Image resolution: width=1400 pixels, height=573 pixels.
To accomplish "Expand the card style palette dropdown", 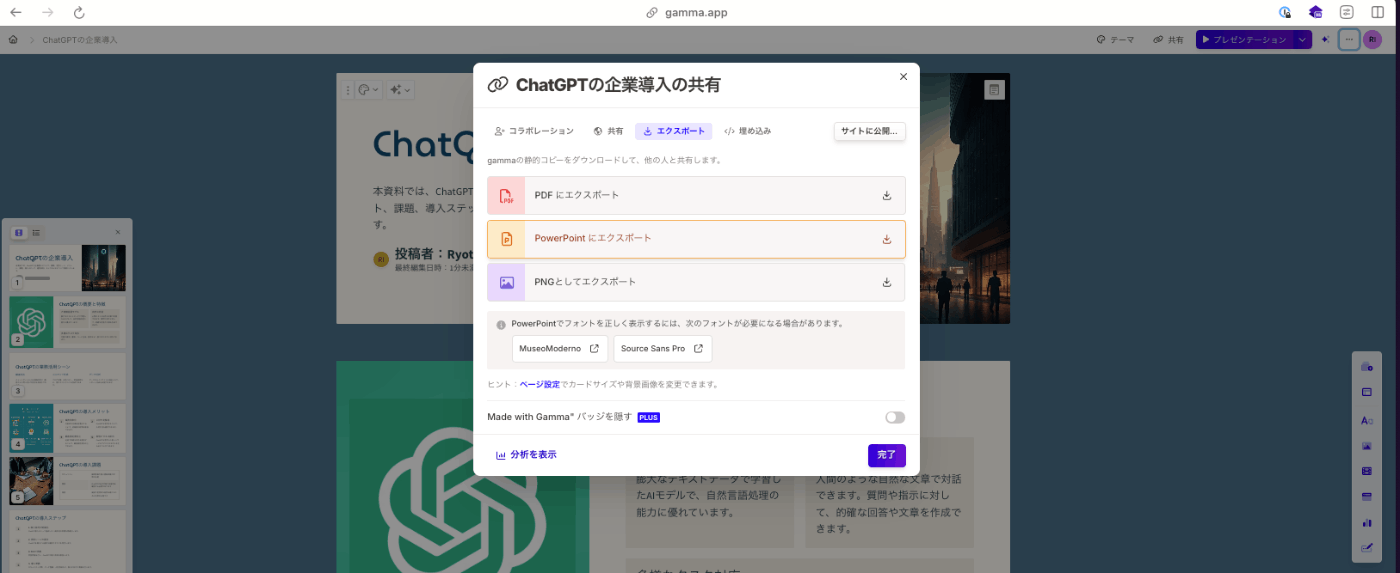I will 368,90.
